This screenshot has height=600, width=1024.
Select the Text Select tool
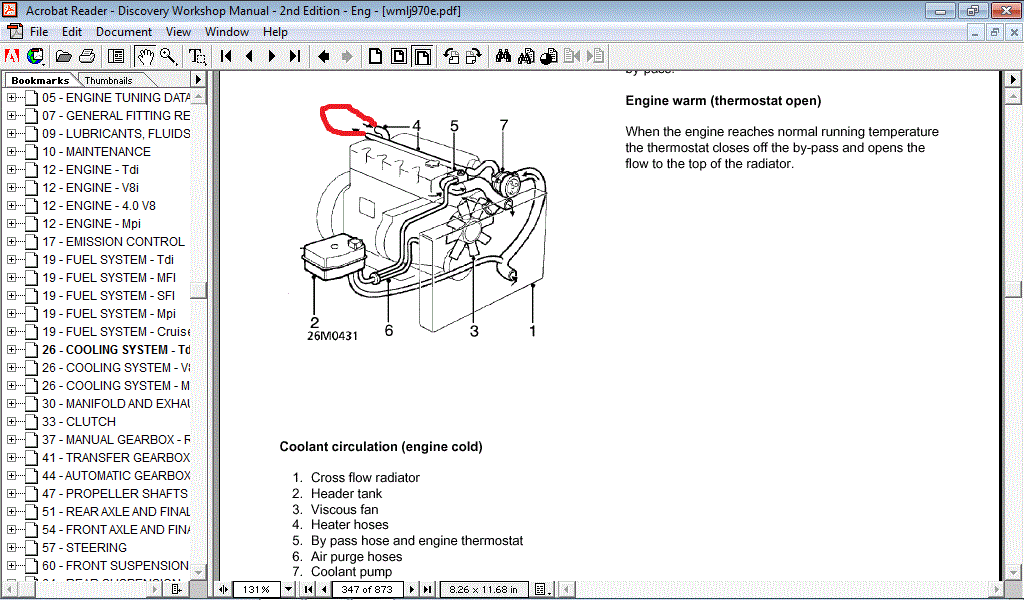pyautogui.click(x=198, y=56)
